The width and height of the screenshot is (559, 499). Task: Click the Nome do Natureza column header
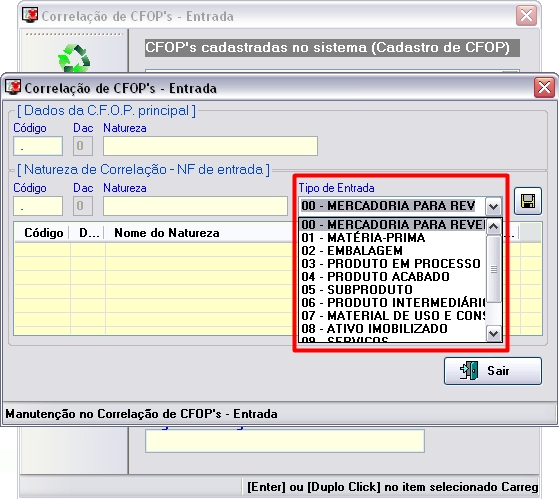166,233
